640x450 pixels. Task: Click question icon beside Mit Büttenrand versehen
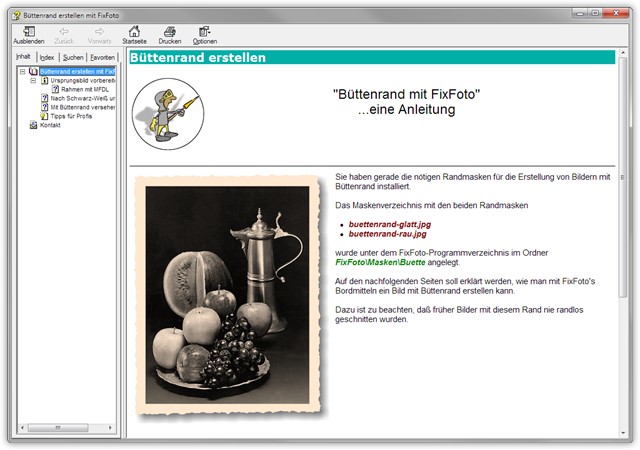tap(45, 107)
